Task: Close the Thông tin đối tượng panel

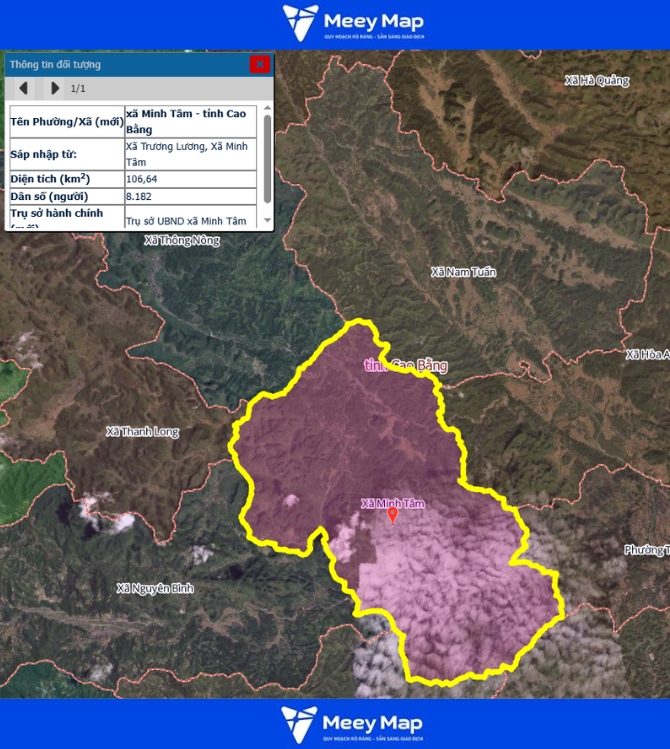Action: [x=259, y=64]
